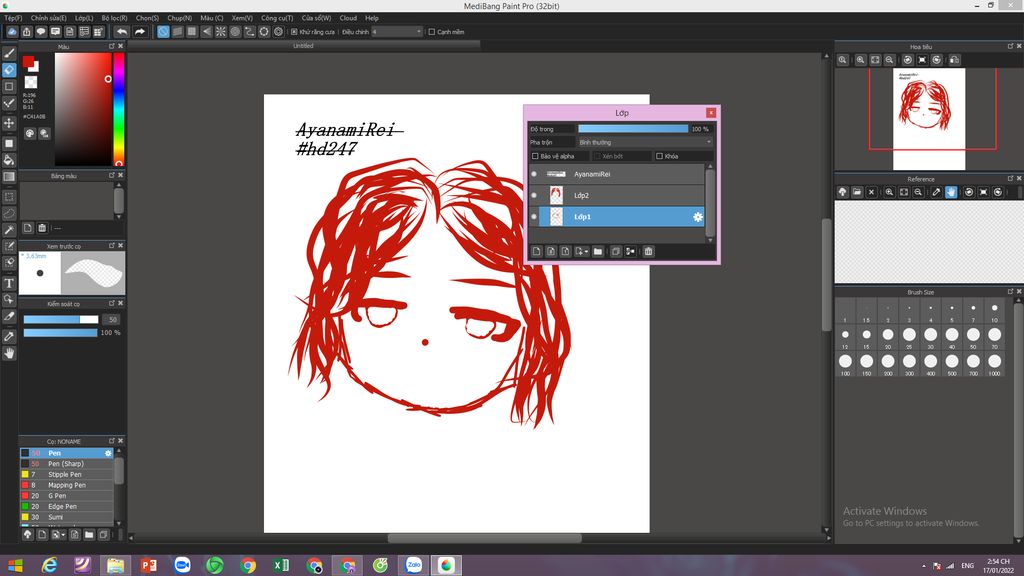Toggle the Khử răng cưa checkbox
The width and height of the screenshot is (1024, 576).
point(294,31)
